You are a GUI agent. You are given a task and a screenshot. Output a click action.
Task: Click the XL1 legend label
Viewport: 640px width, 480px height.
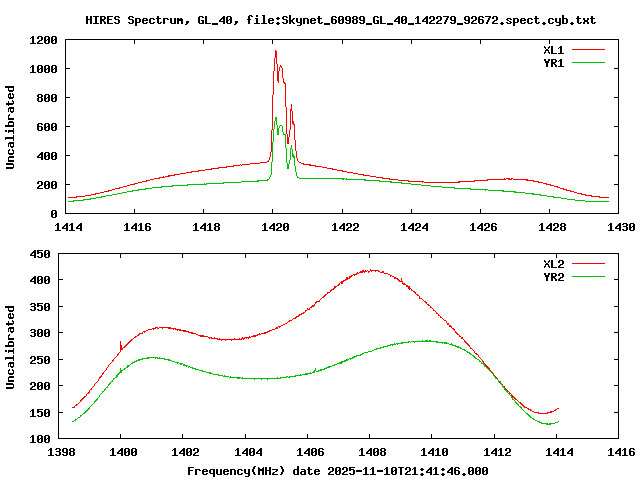pyautogui.click(x=554, y=49)
